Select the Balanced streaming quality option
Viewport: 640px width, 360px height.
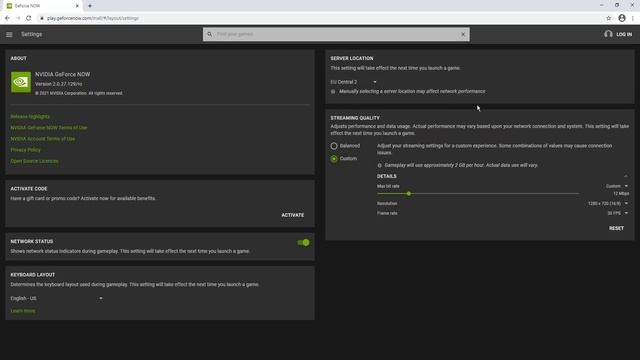334,146
